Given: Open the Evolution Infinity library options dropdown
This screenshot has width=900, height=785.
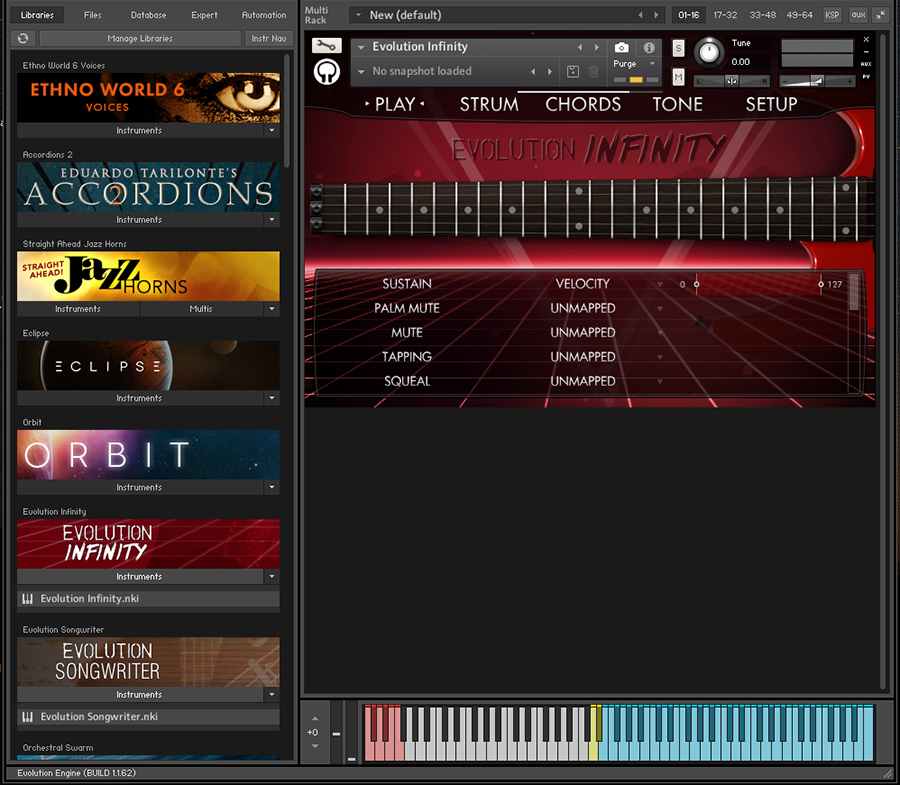Looking at the screenshot, I should tap(271, 576).
